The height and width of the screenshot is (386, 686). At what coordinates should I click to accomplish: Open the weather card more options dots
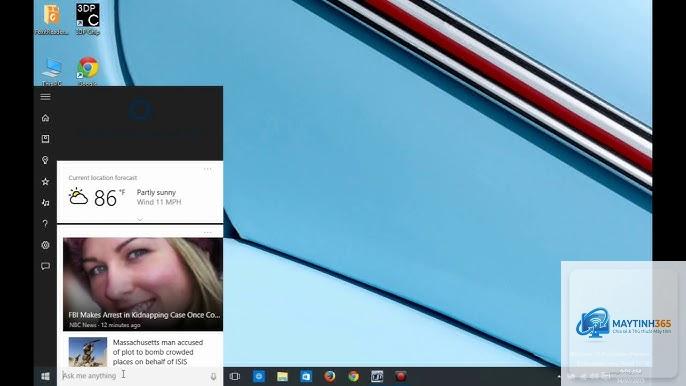tap(207, 169)
